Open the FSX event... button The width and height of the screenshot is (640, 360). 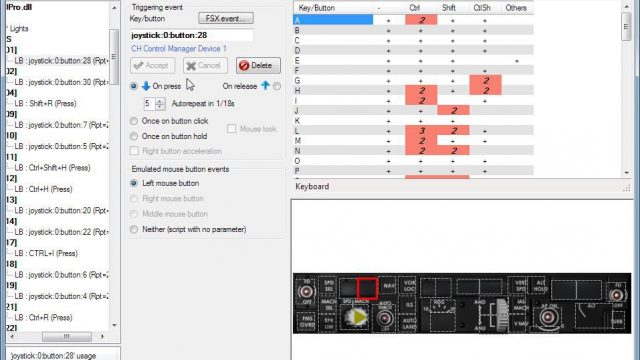pos(226,18)
